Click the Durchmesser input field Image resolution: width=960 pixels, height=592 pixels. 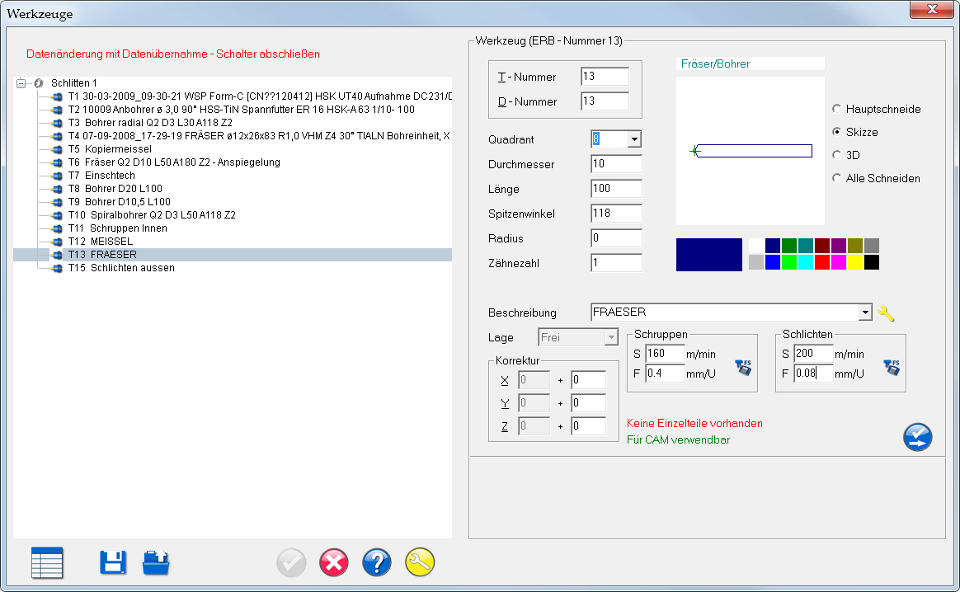point(617,164)
